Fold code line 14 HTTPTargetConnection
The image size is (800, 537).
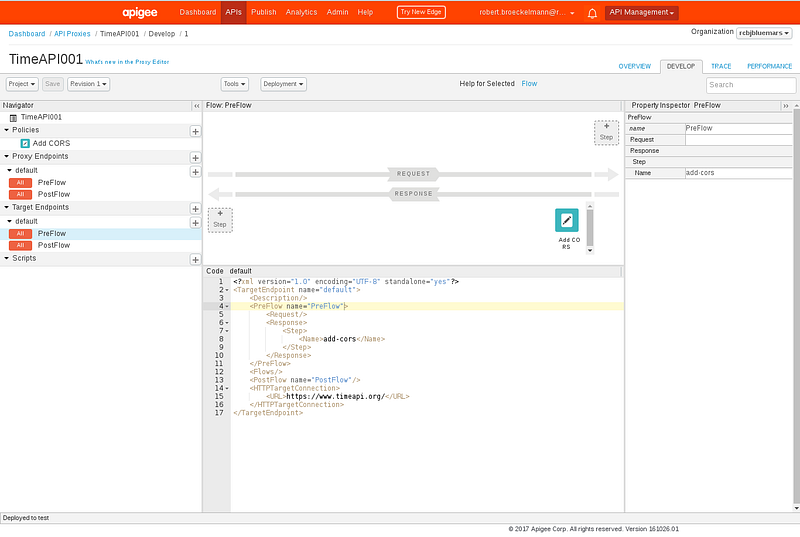[227, 389]
